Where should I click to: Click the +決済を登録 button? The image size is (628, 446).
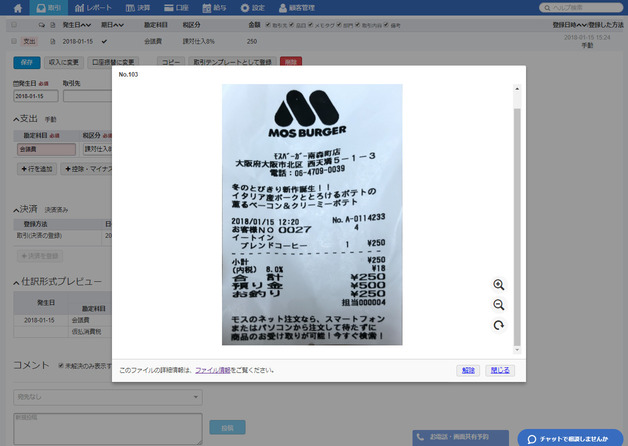40,256
